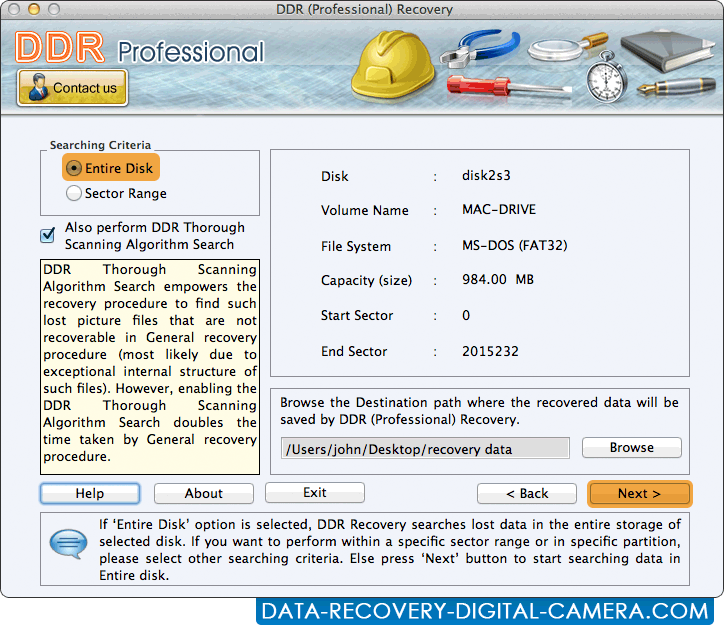Click the blue pliers icon
Viewport: 724px width, 625px height.
pos(480,47)
